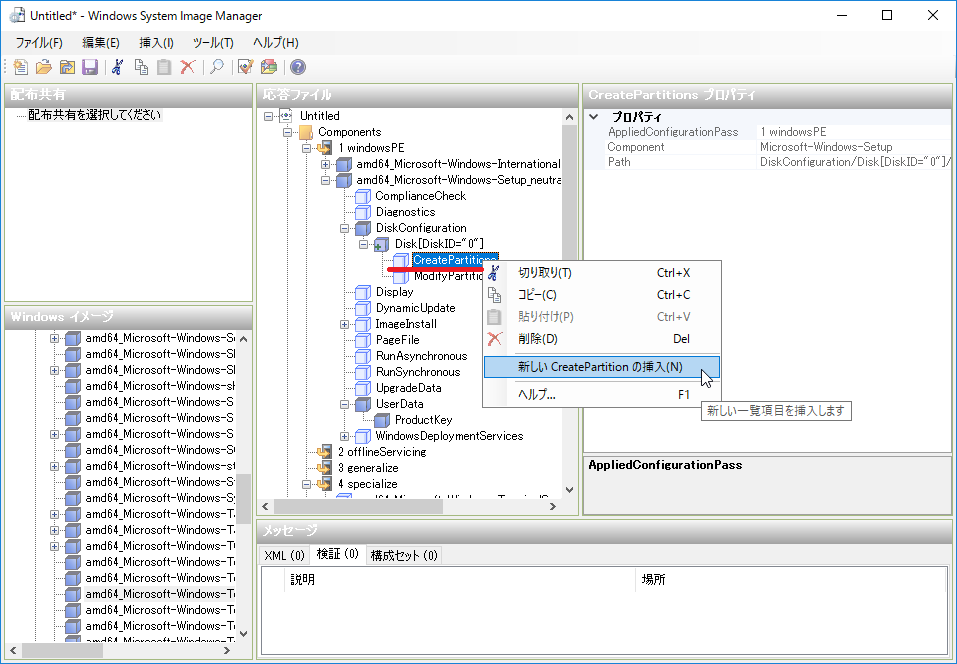Open the 編集(E) menu
The image size is (957, 664).
pos(101,43)
